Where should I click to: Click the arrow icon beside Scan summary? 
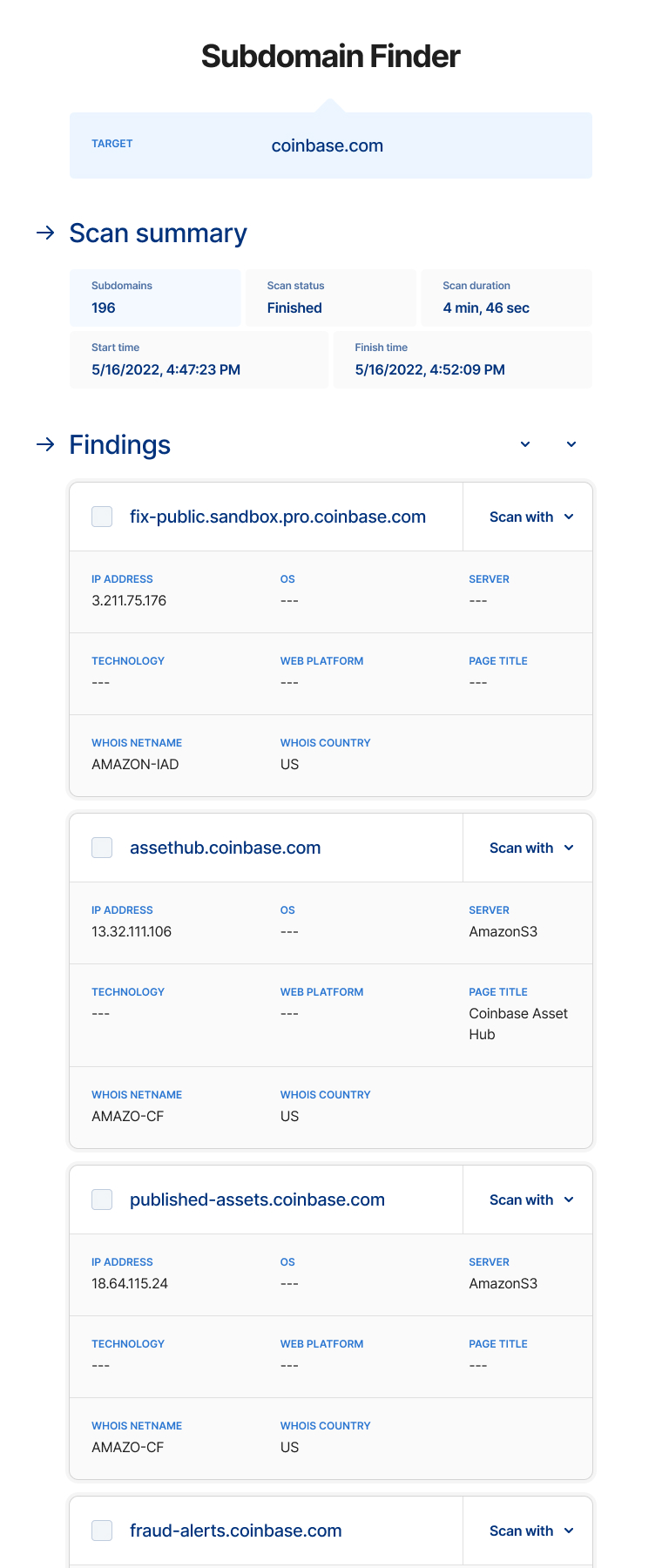tap(45, 233)
